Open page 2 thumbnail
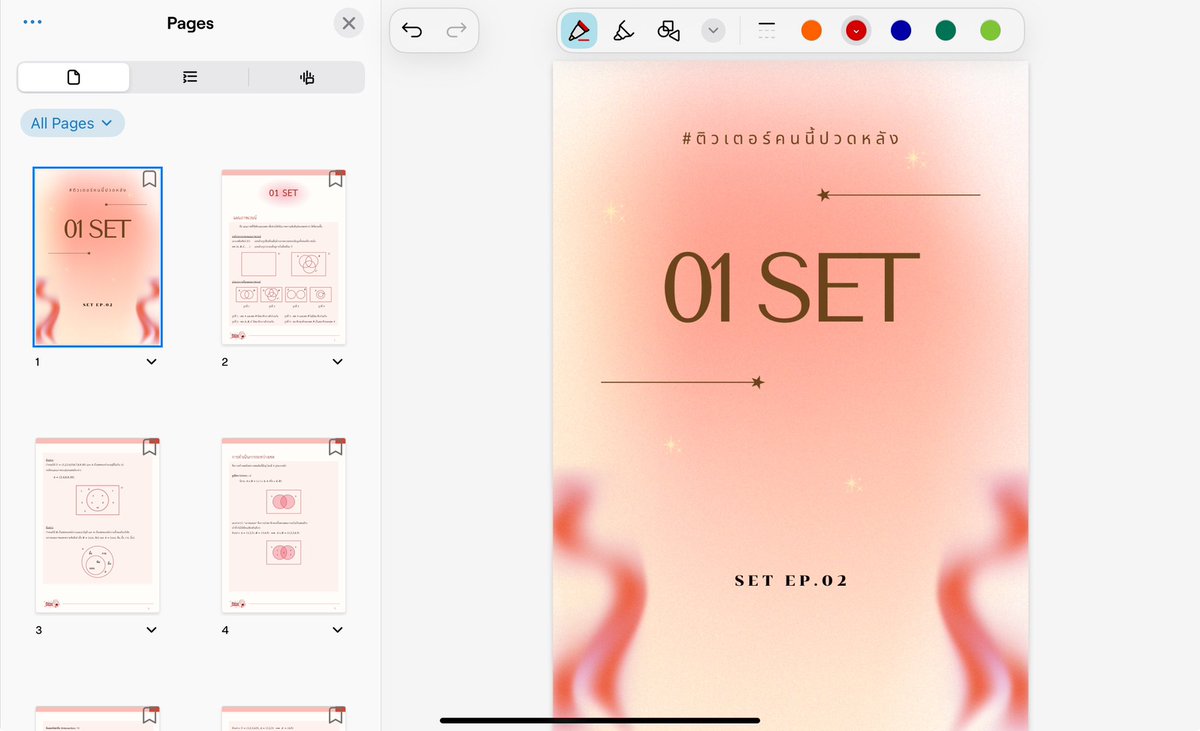The width and height of the screenshot is (1200, 731). click(x=283, y=257)
